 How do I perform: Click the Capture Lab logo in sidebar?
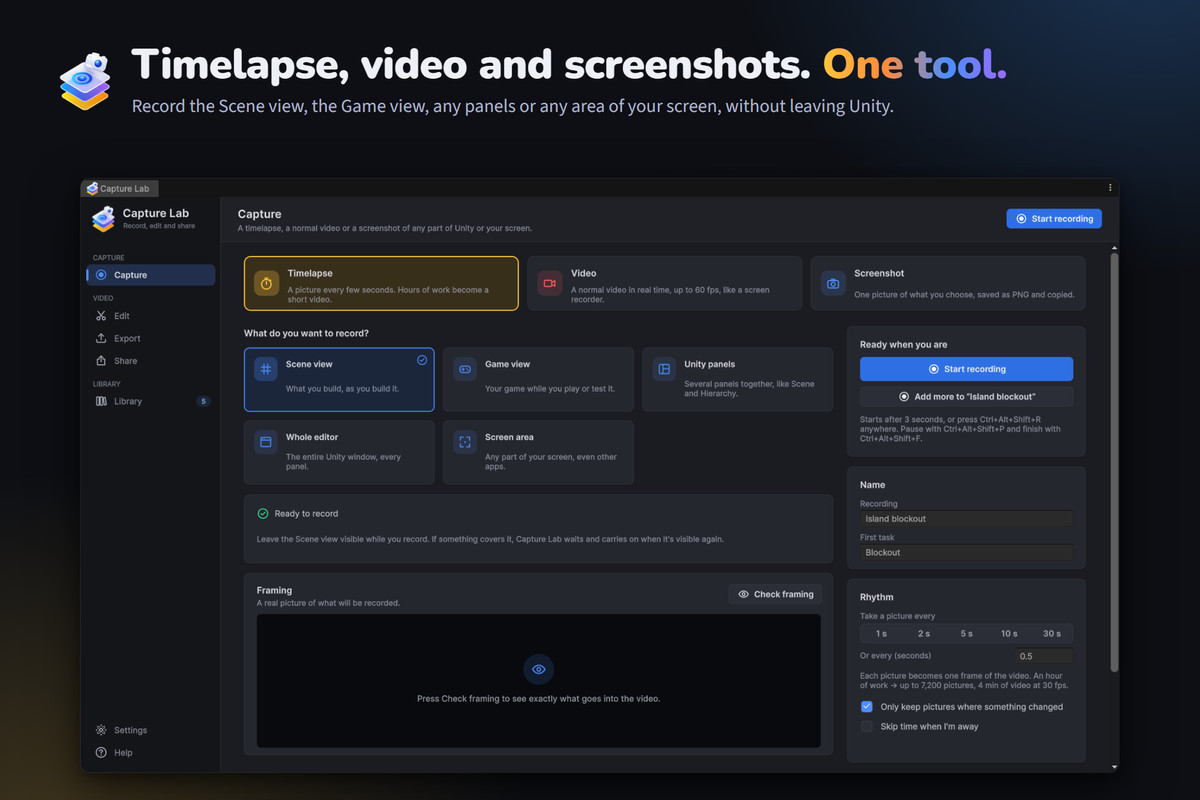pos(103,218)
